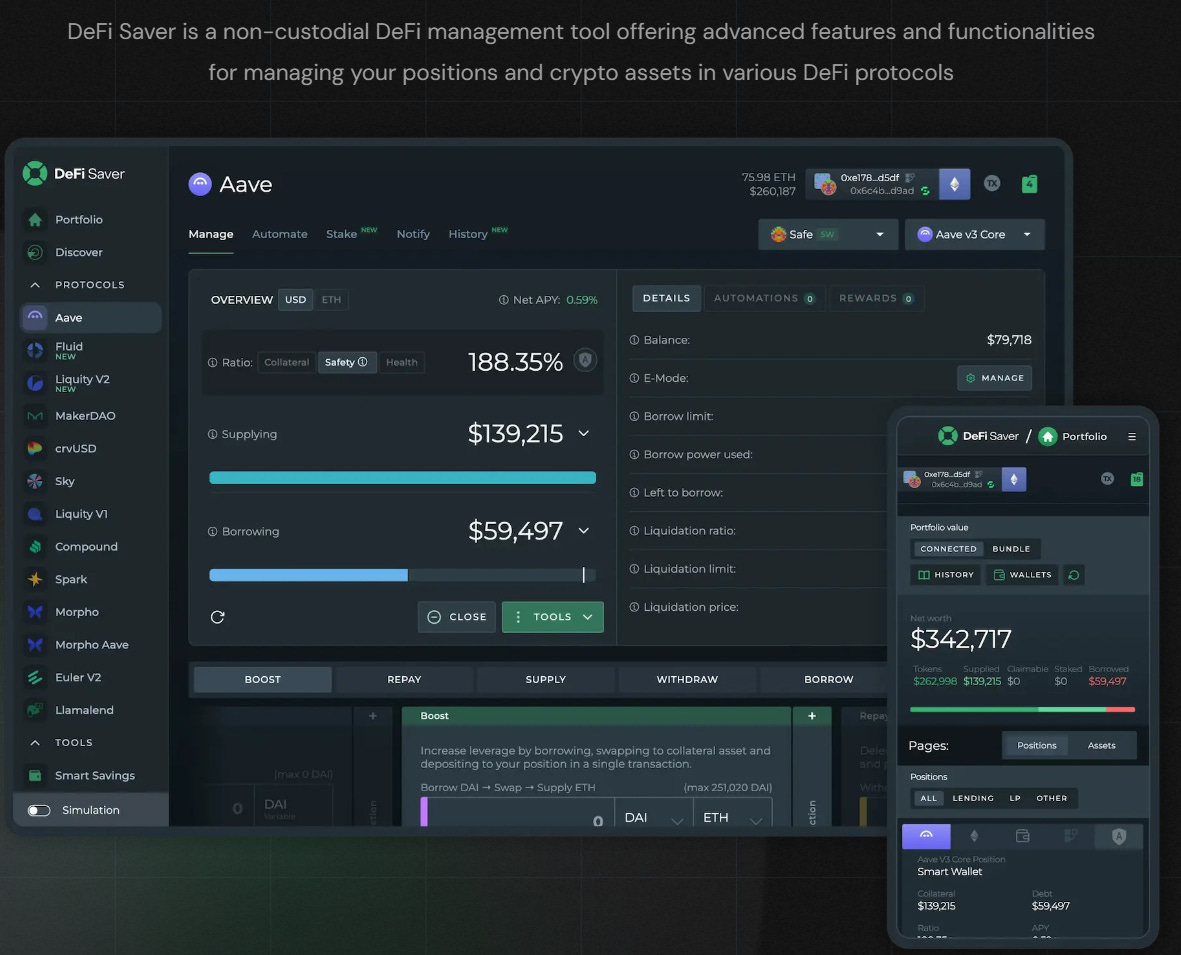Switch to the History tab
Viewport: 1181px width, 955px height.
pos(468,234)
